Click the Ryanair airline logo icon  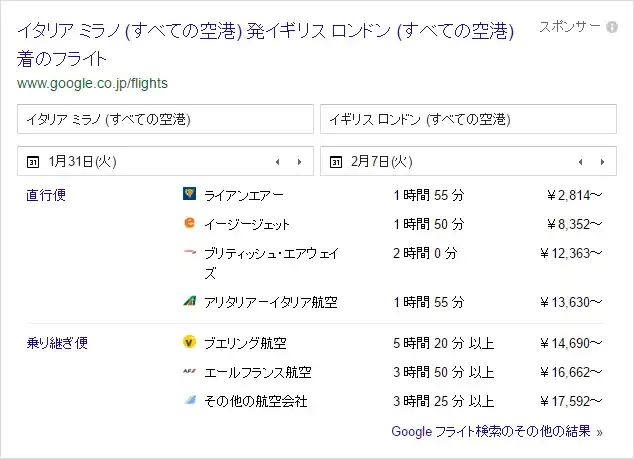pos(189,194)
